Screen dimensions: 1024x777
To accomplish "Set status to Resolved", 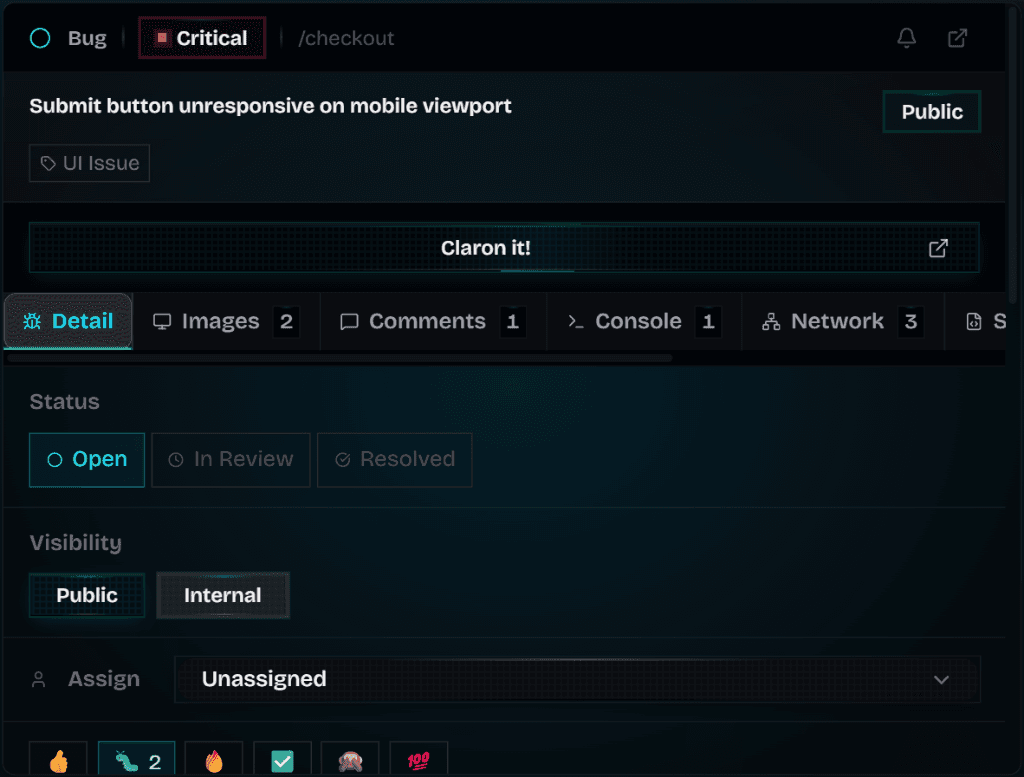I will point(394,460).
